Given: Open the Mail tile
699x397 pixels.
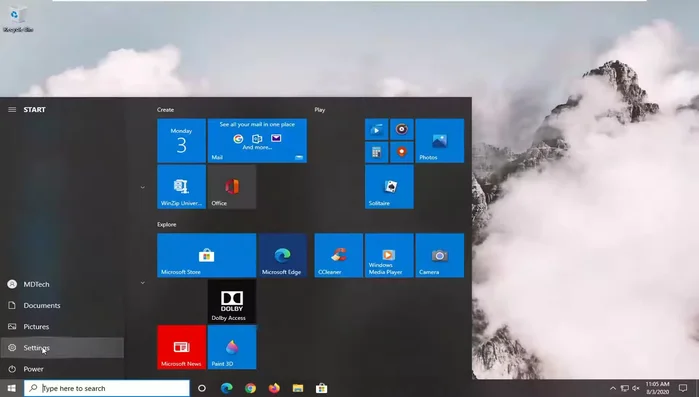Looking at the screenshot, I should tap(257, 140).
